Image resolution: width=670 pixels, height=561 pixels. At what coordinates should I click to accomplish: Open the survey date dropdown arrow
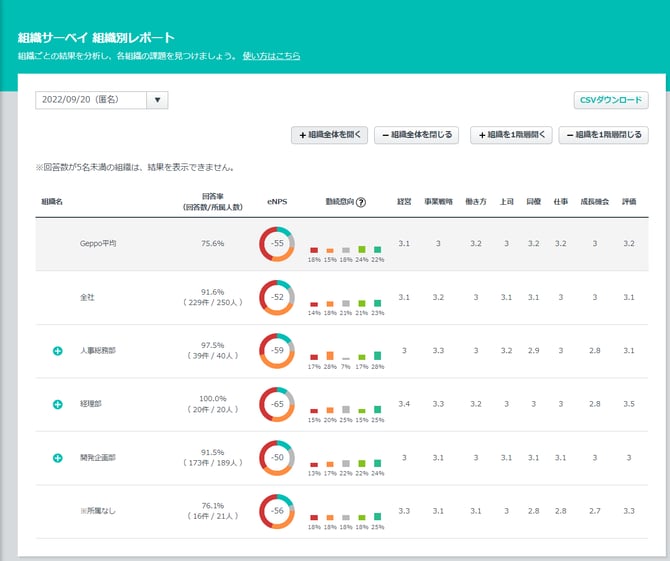click(x=157, y=100)
